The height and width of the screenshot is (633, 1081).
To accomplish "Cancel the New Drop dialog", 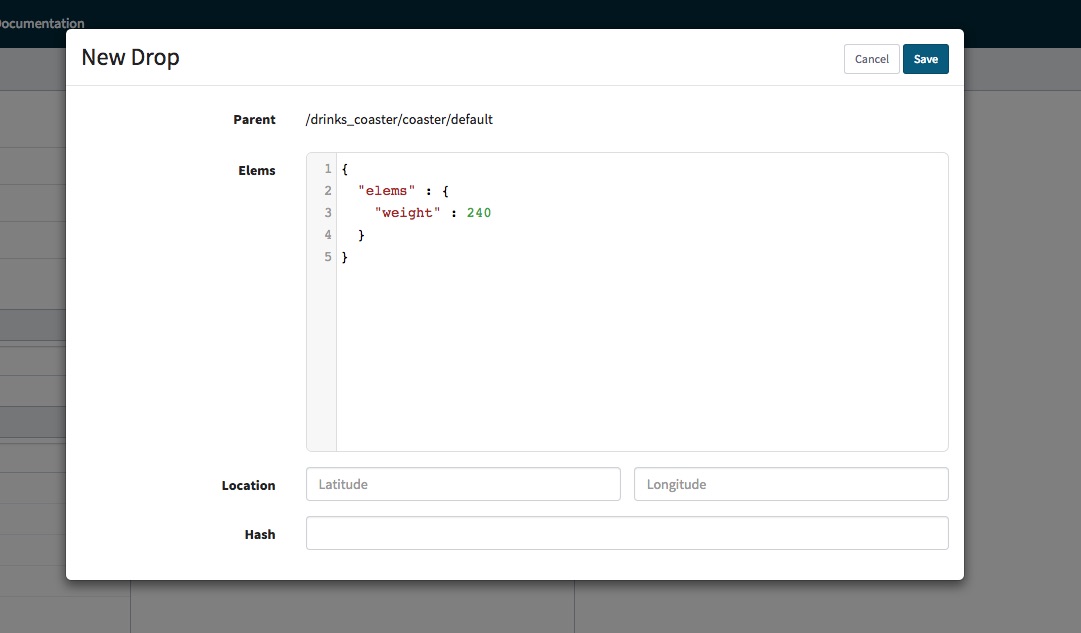I will click(x=871, y=59).
